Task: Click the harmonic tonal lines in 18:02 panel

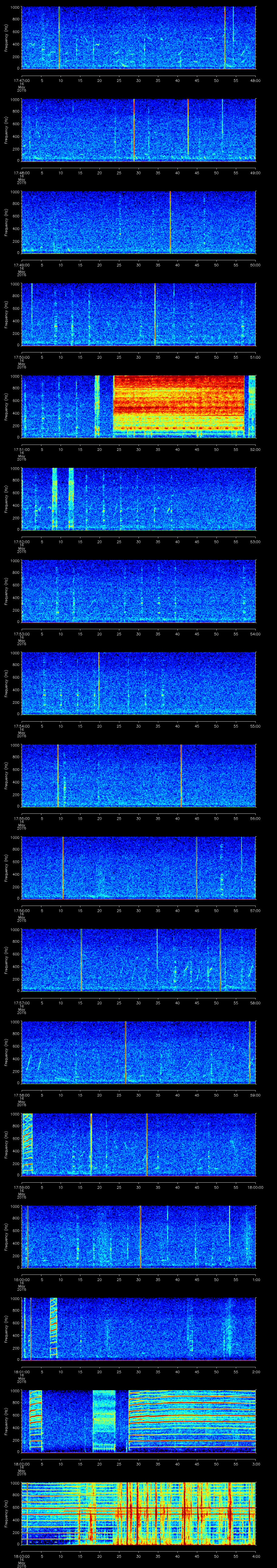Action: 192,1421
